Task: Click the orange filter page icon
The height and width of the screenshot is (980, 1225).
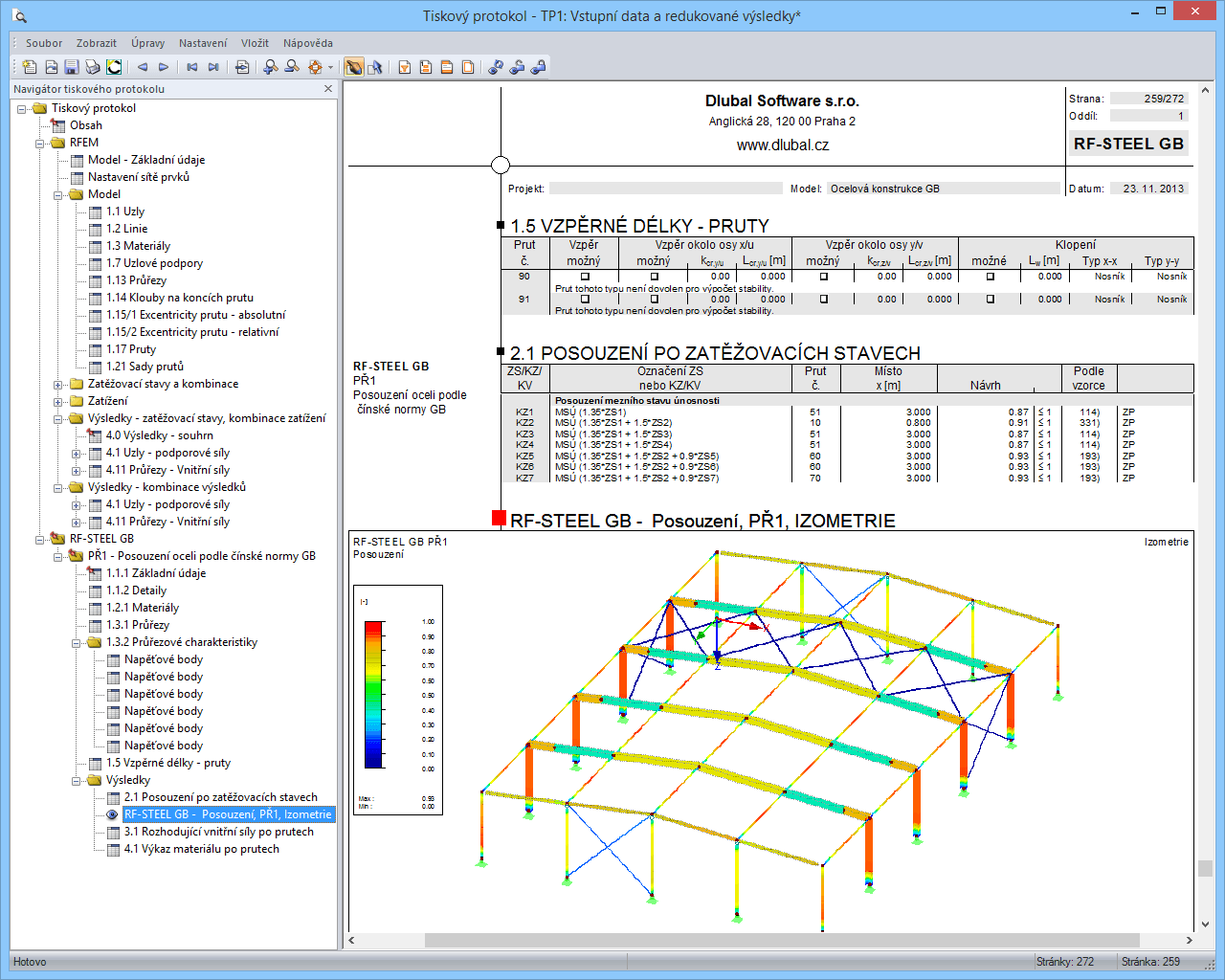Action: [405, 67]
